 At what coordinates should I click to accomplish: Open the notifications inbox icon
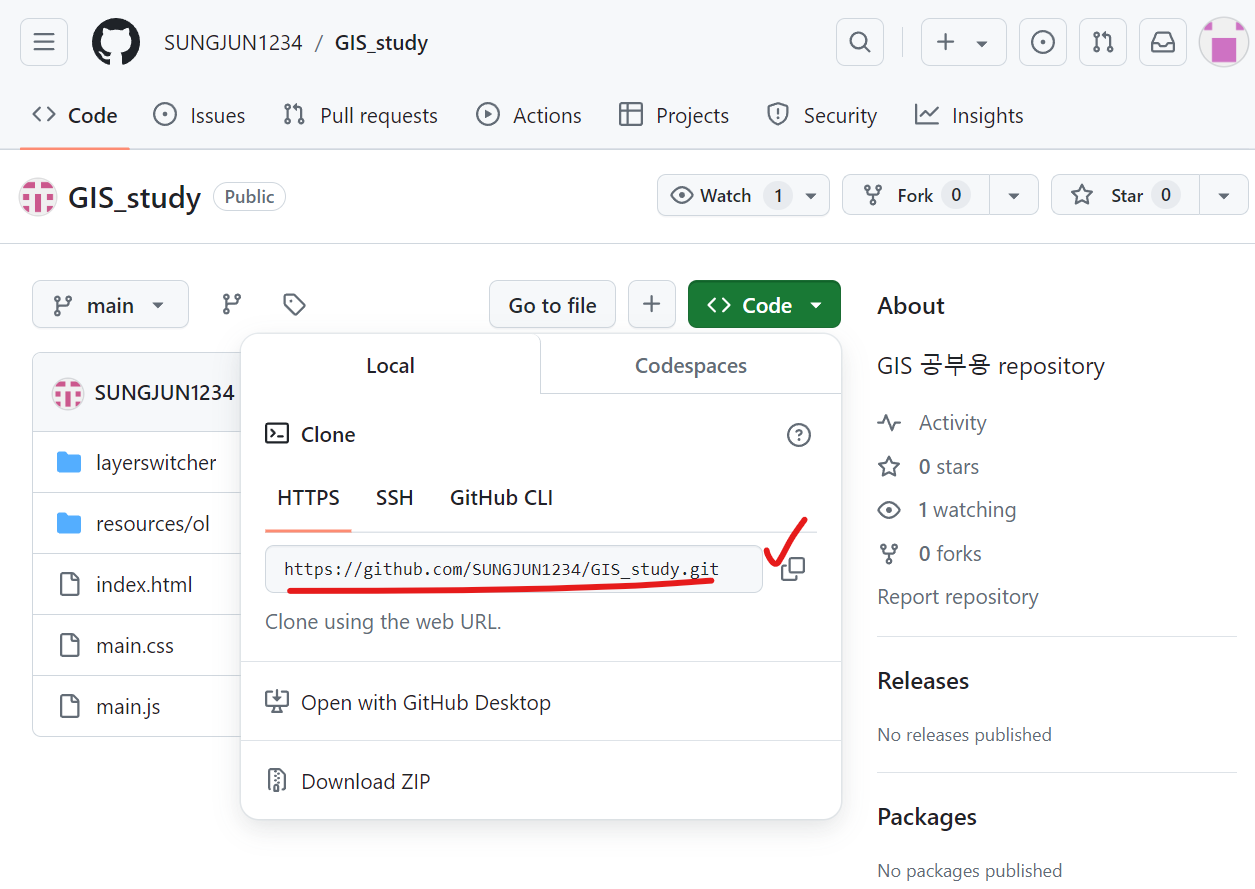point(1163,42)
